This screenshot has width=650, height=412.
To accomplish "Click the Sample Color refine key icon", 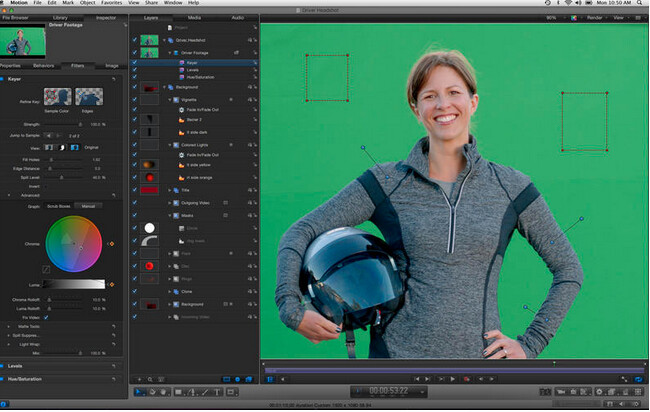I will (x=58, y=96).
